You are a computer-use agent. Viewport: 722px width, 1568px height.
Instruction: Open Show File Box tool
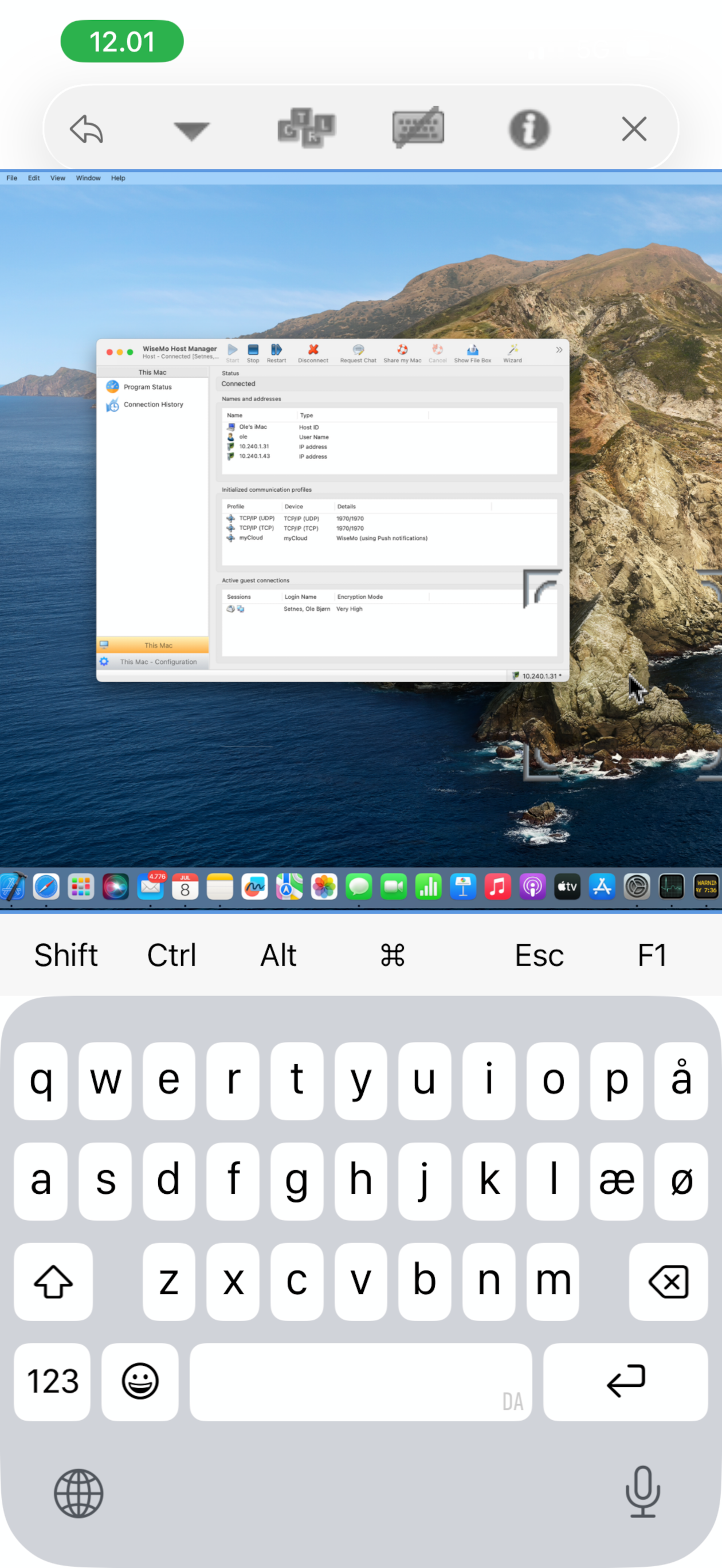[x=472, y=353]
